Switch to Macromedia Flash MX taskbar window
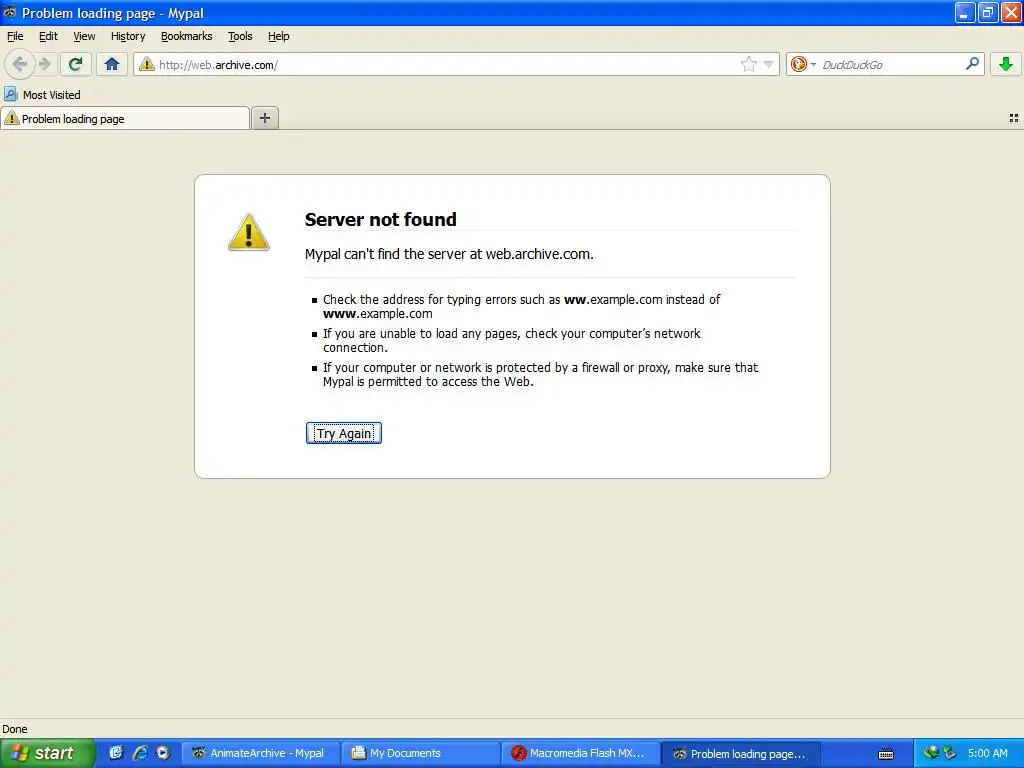Screen dimensions: 1024x768 (582, 753)
